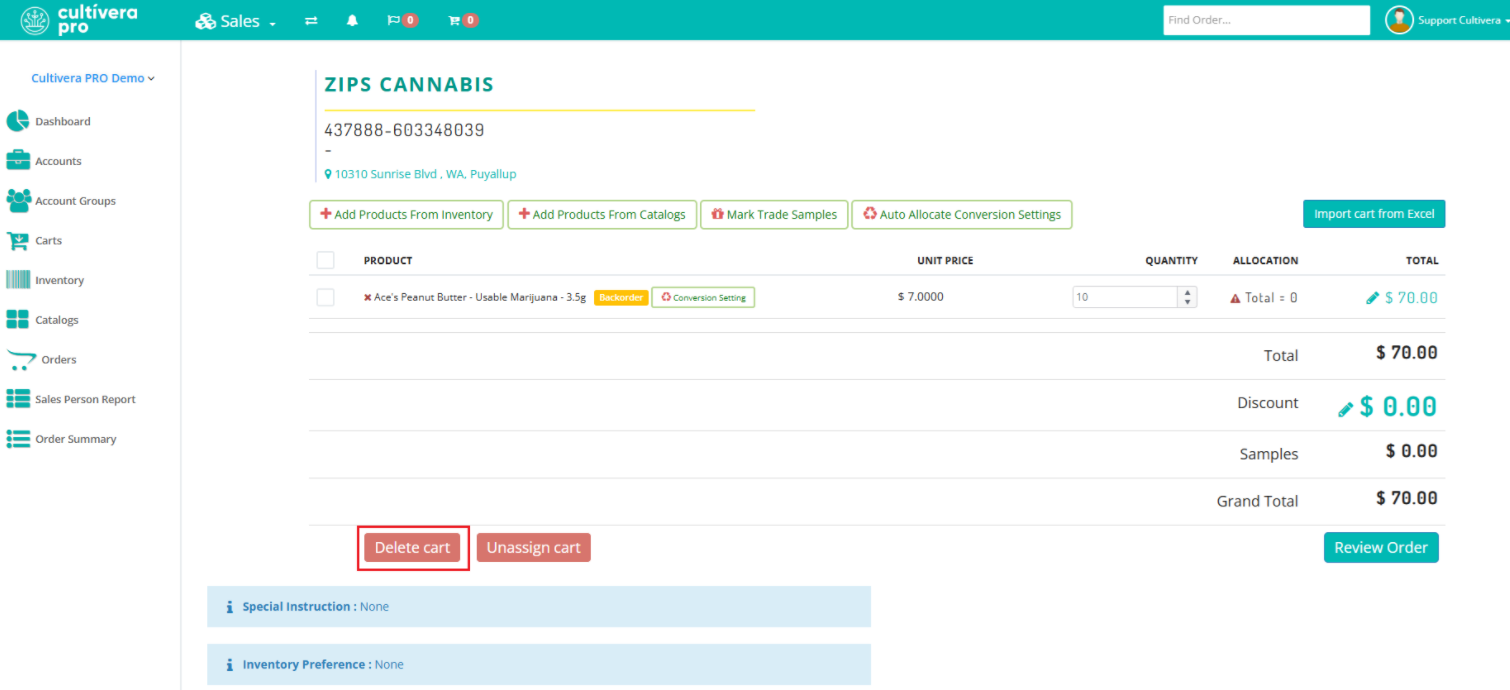This screenshot has width=1510, height=690.
Task: Click Review Order button
Action: (1381, 547)
